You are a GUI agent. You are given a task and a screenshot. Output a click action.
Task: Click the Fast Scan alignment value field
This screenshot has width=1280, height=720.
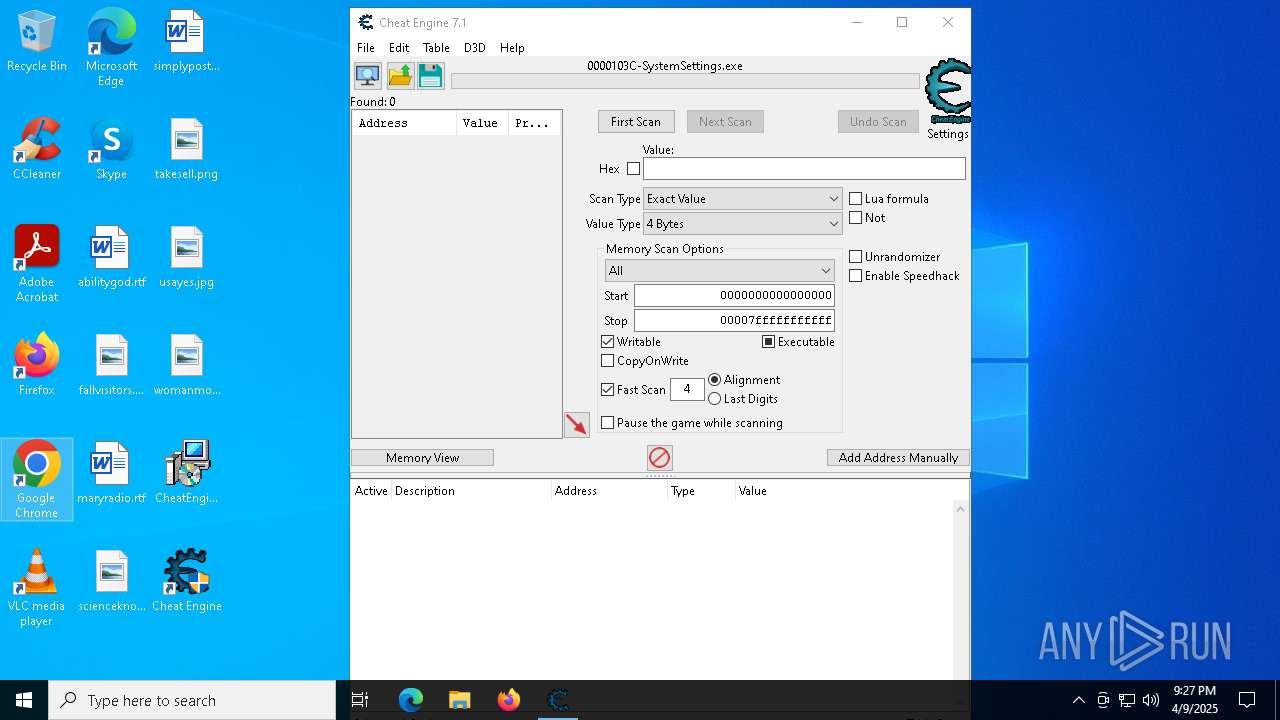pyautogui.click(x=687, y=390)
